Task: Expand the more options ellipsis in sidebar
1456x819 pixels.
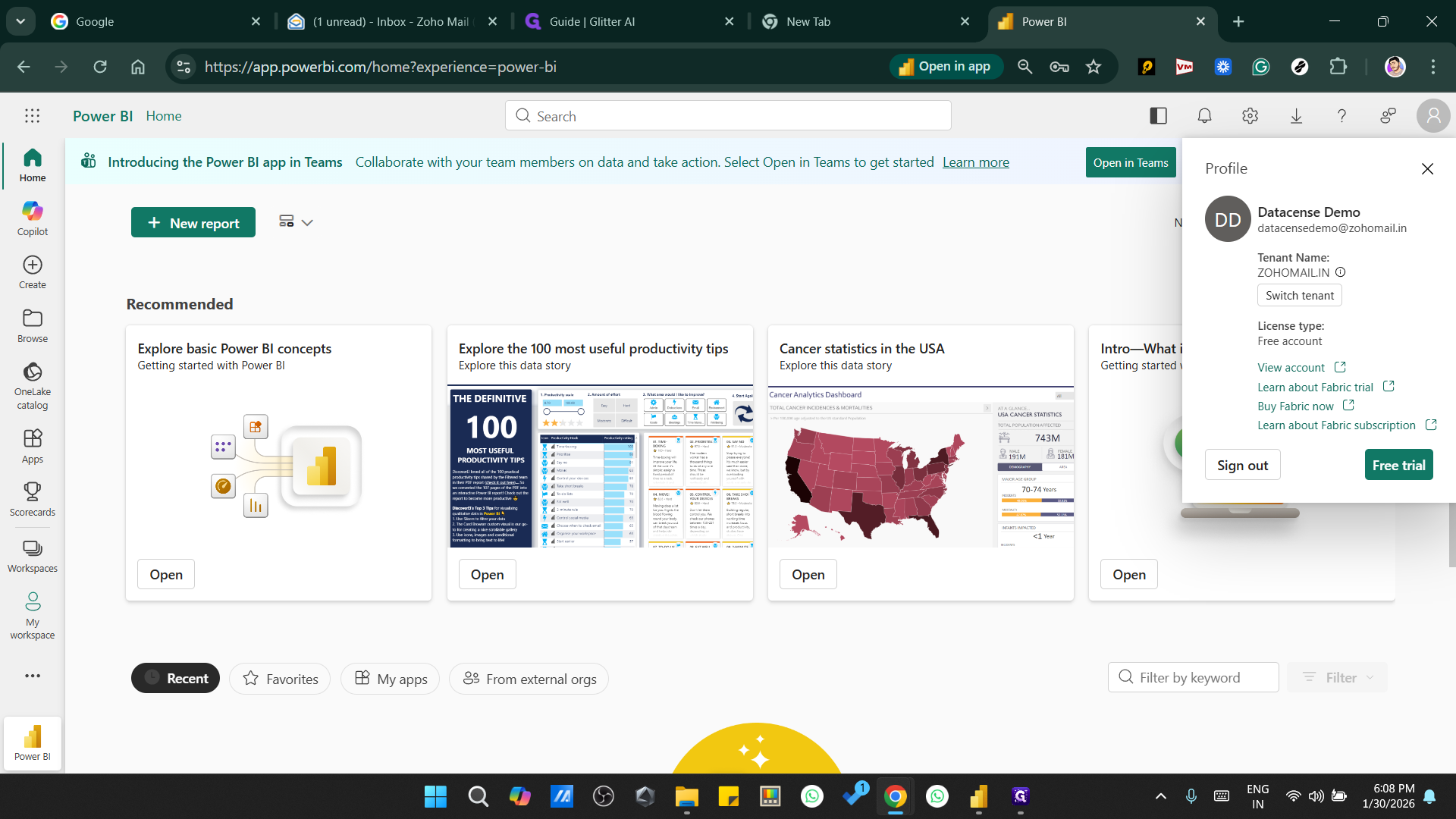Action: [33, 676]
